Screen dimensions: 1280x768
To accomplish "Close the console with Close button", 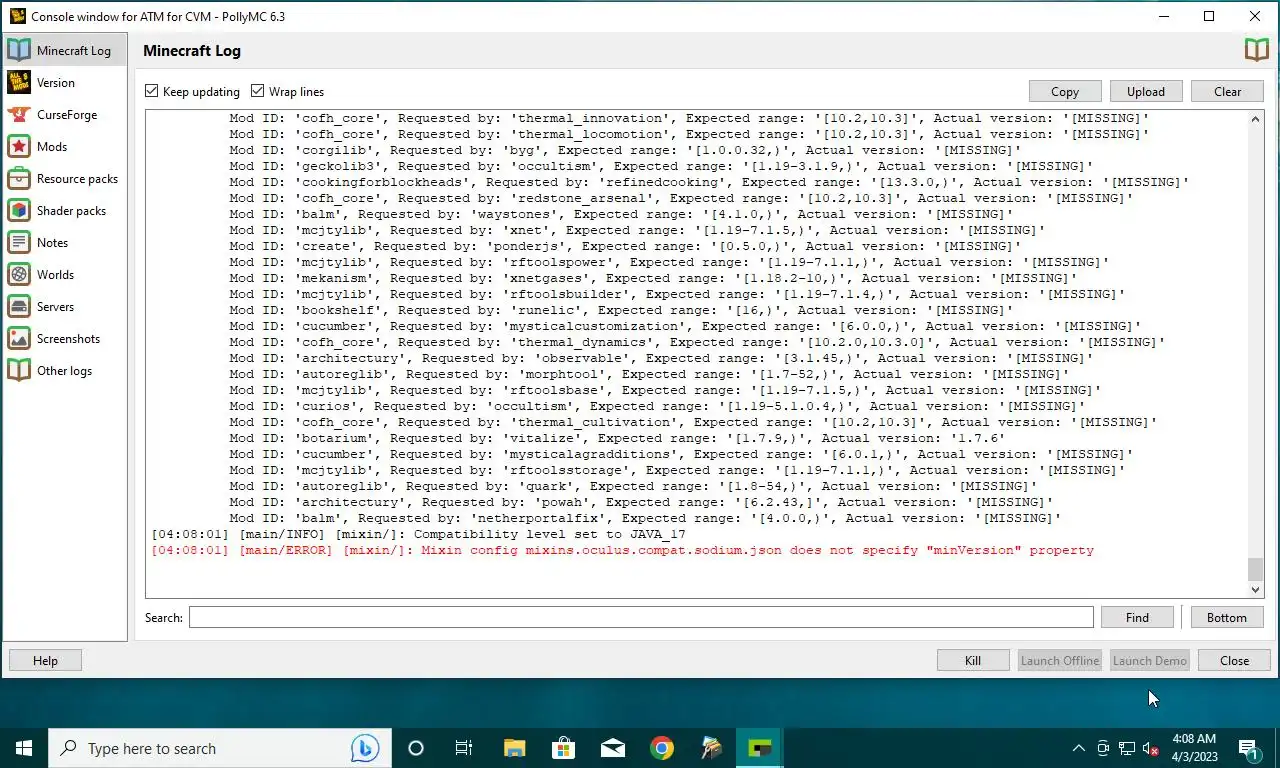I will click(x=1235, y=660).
